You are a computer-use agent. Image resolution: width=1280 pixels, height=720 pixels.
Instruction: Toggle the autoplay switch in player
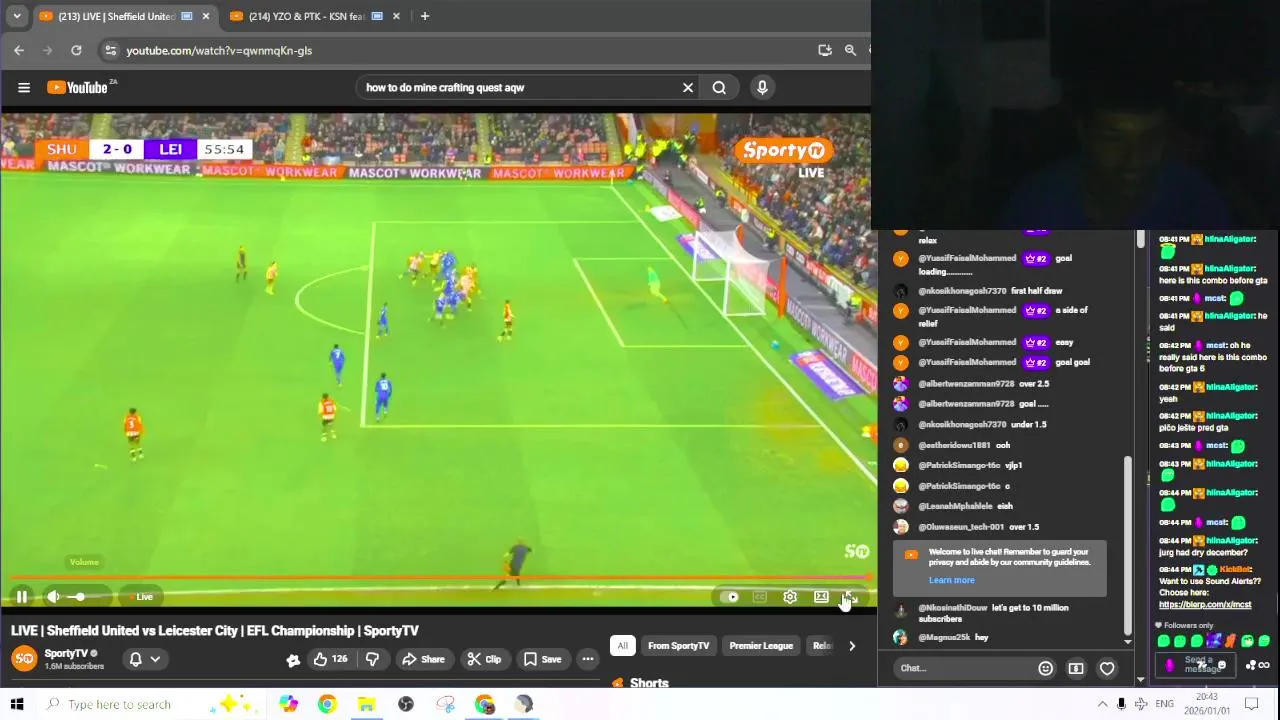730,597
